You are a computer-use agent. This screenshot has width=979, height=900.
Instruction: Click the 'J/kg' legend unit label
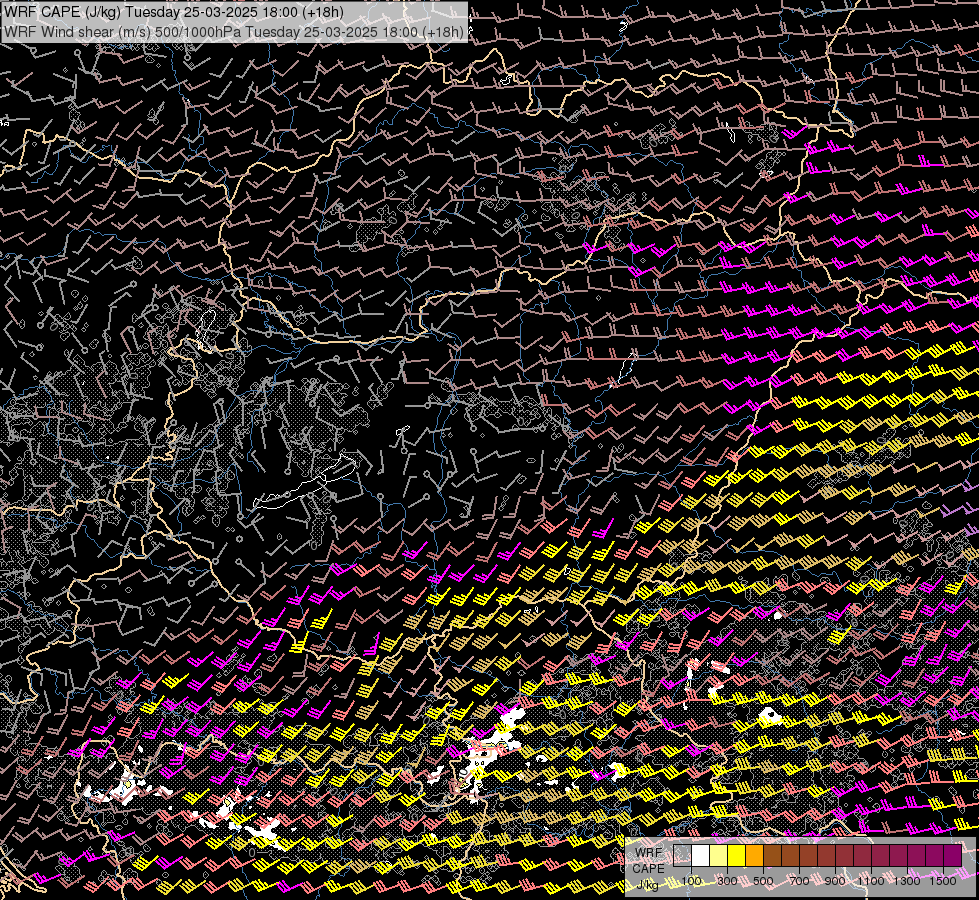(647, 884)
